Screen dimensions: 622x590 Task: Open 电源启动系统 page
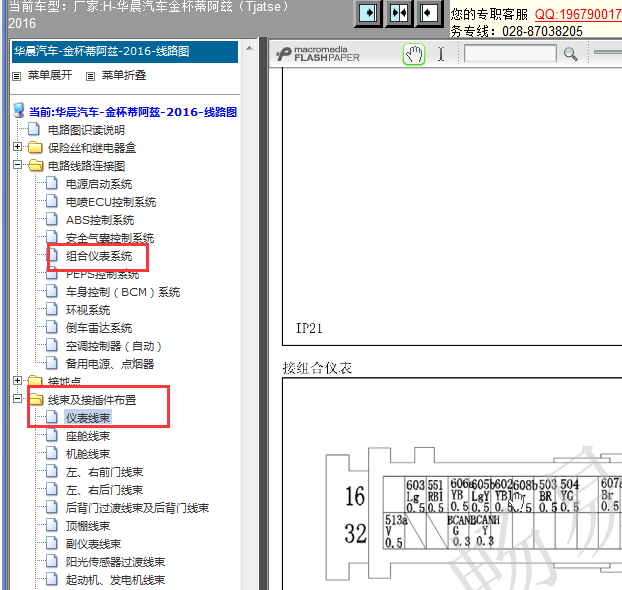(x=99, y=184)
